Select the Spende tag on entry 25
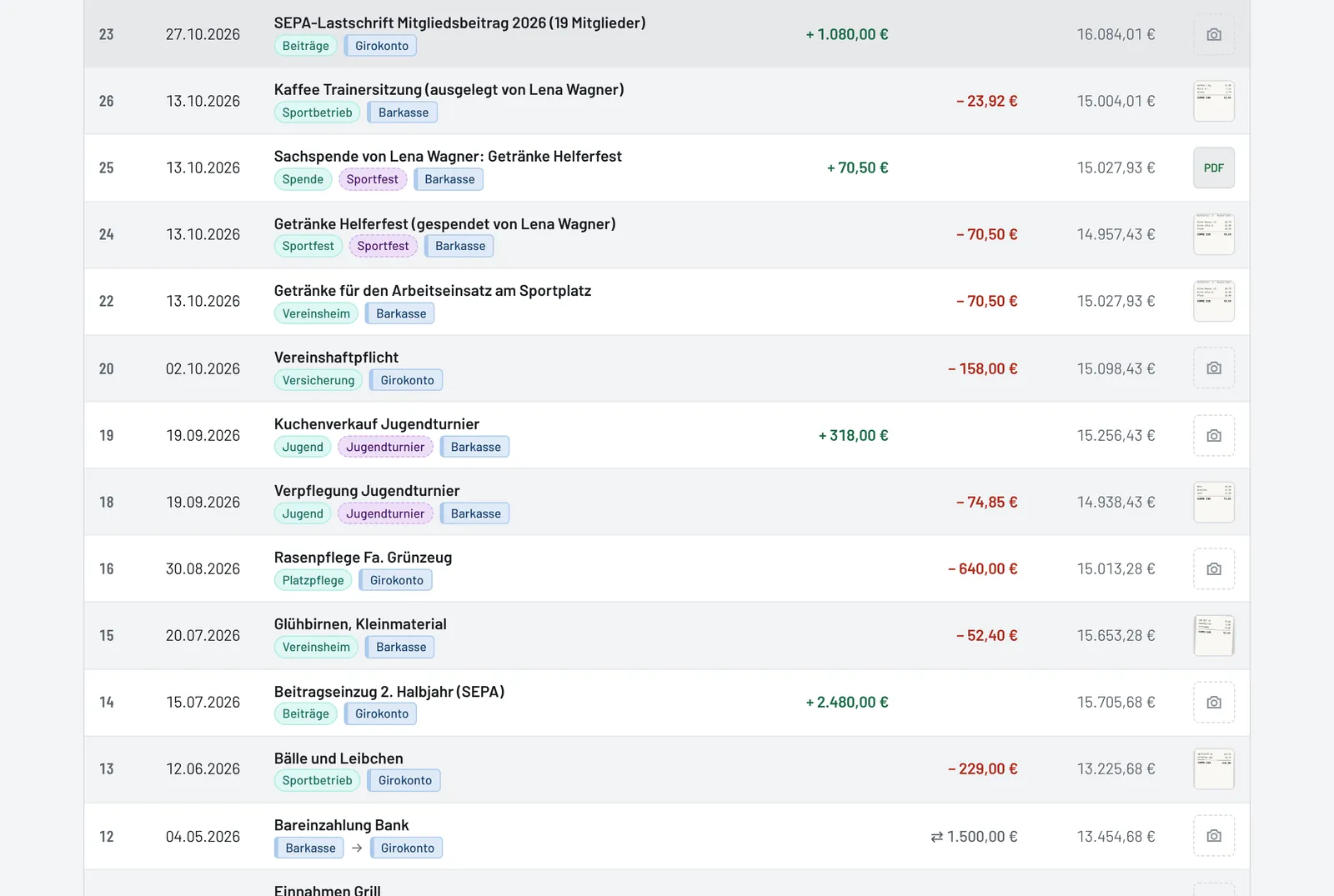1334x896 pixels. coord(303,179)
